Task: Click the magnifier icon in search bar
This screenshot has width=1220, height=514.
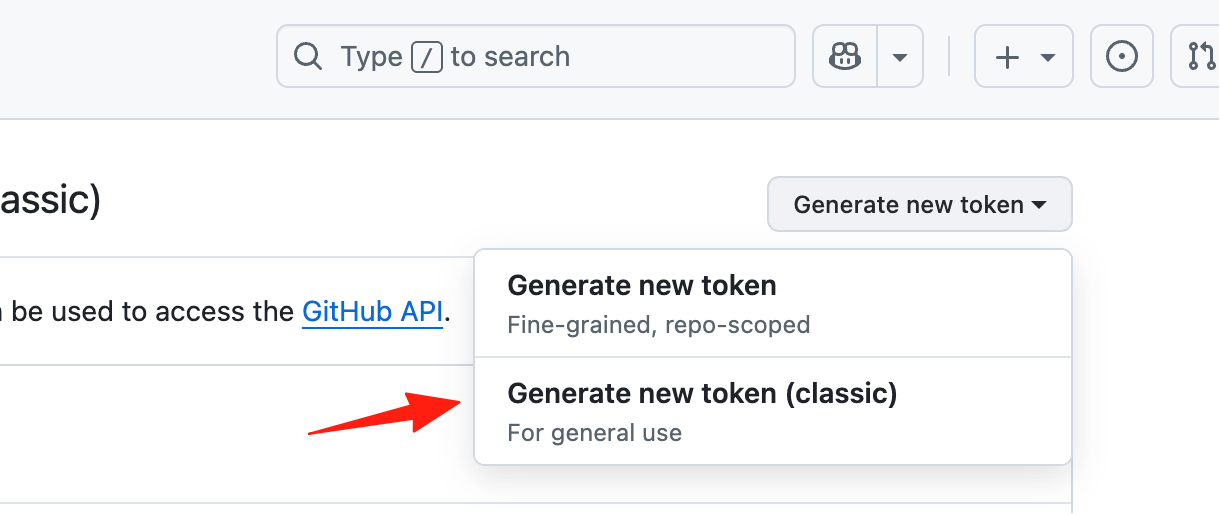Action: [x=307, y=56]
